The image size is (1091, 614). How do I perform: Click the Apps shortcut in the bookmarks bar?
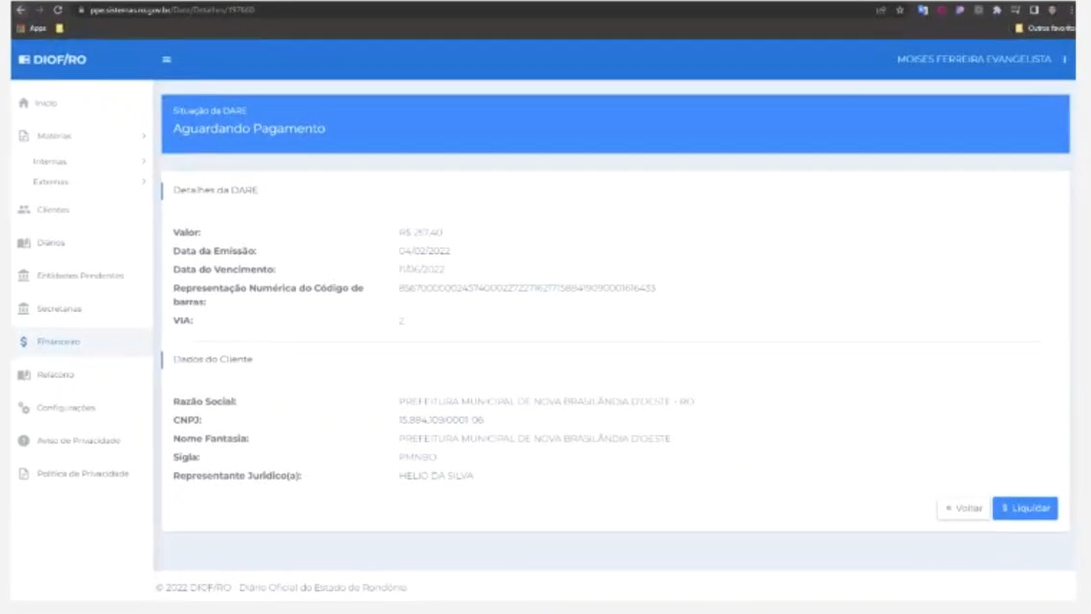pos(32,29)
